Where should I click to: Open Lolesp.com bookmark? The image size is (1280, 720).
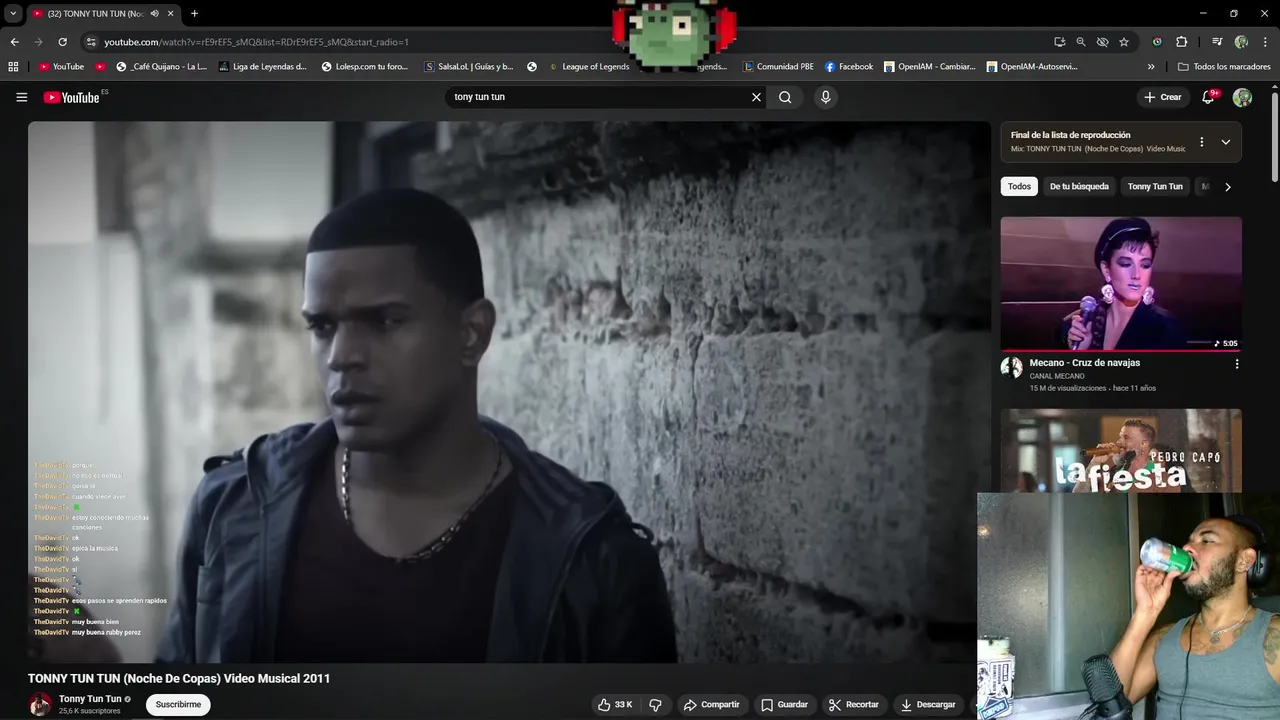365,67
